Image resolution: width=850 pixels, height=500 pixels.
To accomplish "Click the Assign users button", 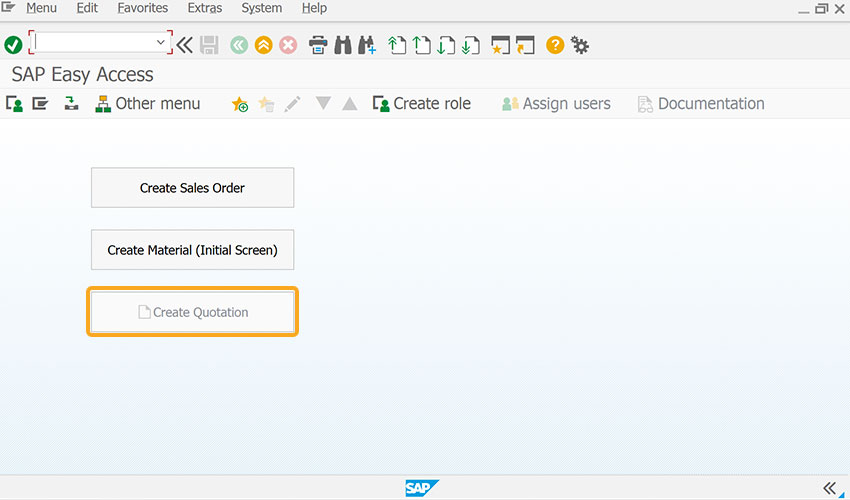I will pyautogui.click(x=556, y=104).
